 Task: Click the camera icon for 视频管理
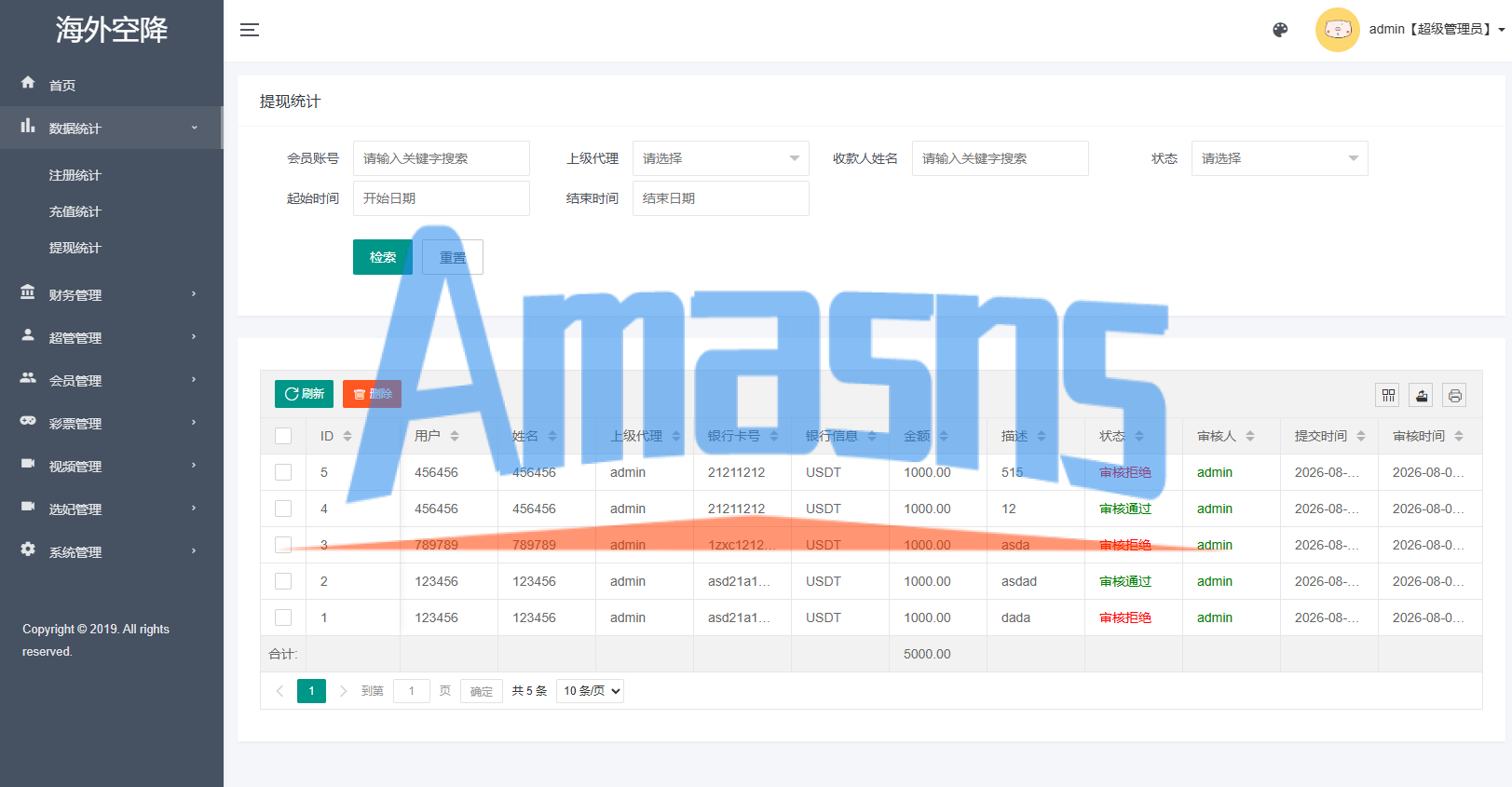click(28, 463)
